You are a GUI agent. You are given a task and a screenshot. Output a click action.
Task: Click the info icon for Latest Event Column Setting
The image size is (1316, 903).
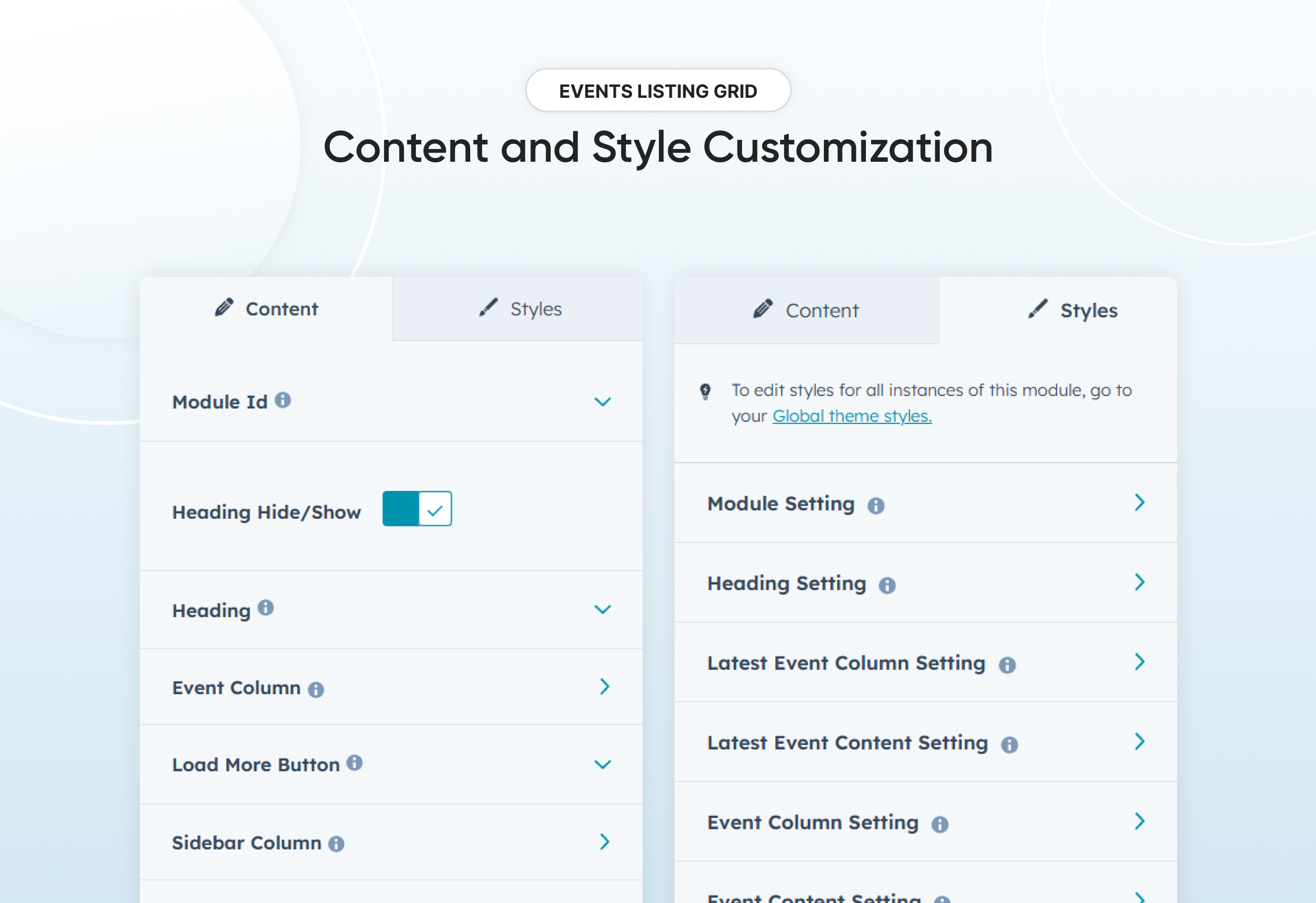1007,664
